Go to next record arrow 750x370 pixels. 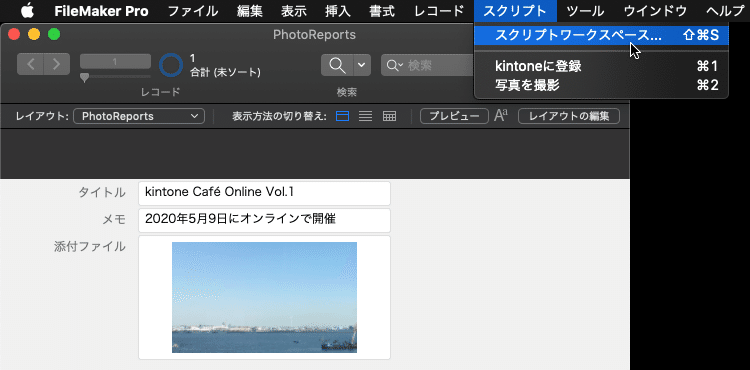tap(57, 64)
